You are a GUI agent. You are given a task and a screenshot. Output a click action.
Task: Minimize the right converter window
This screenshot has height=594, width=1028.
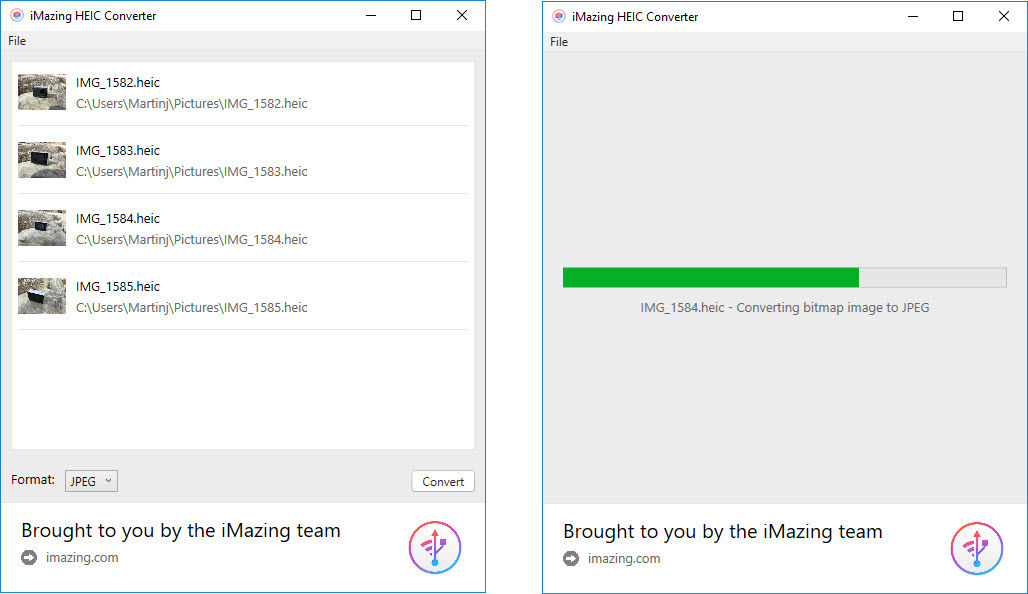[x=913, y=16]
